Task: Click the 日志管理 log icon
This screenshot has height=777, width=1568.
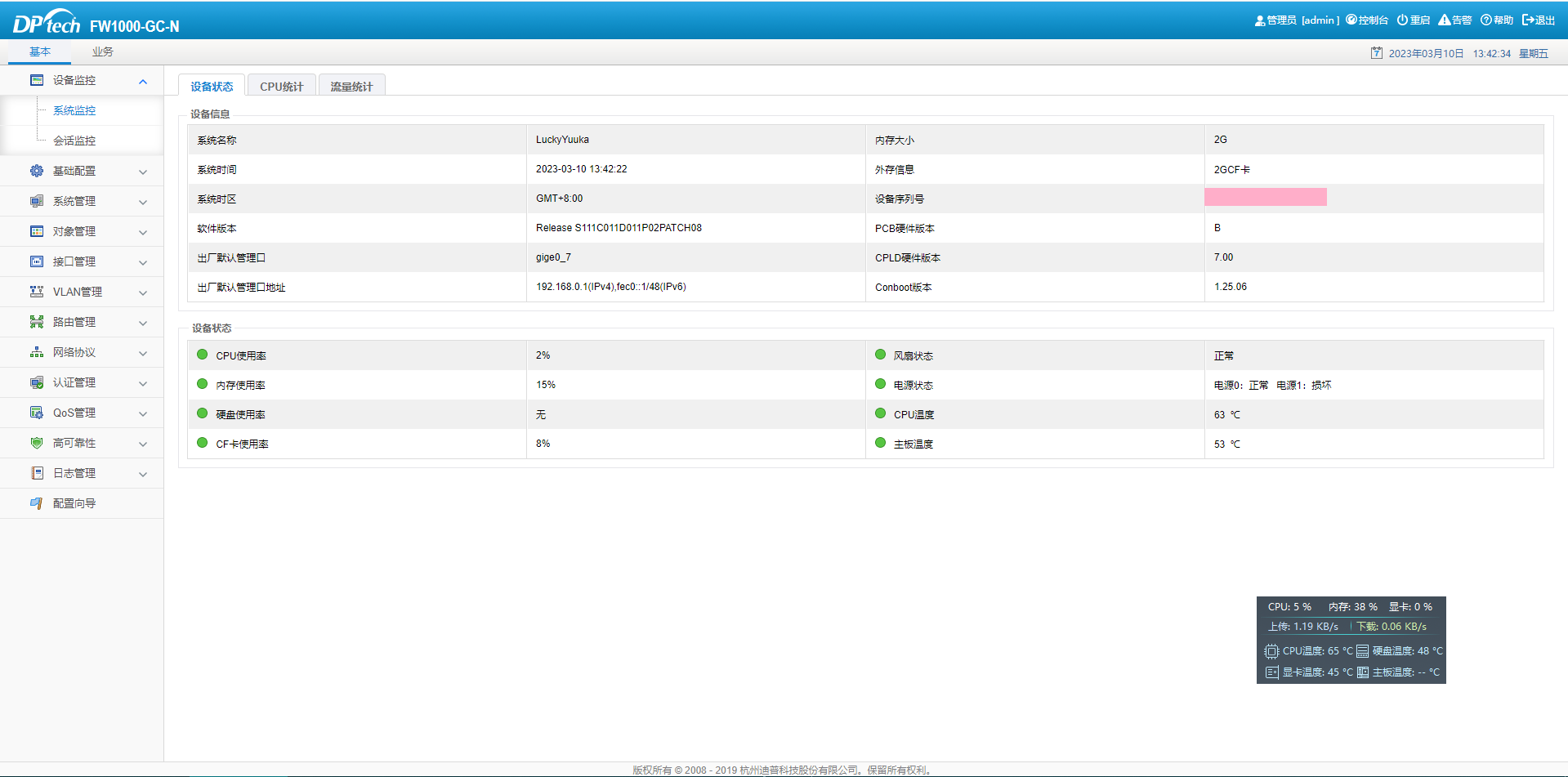Action: click(37, 473)
